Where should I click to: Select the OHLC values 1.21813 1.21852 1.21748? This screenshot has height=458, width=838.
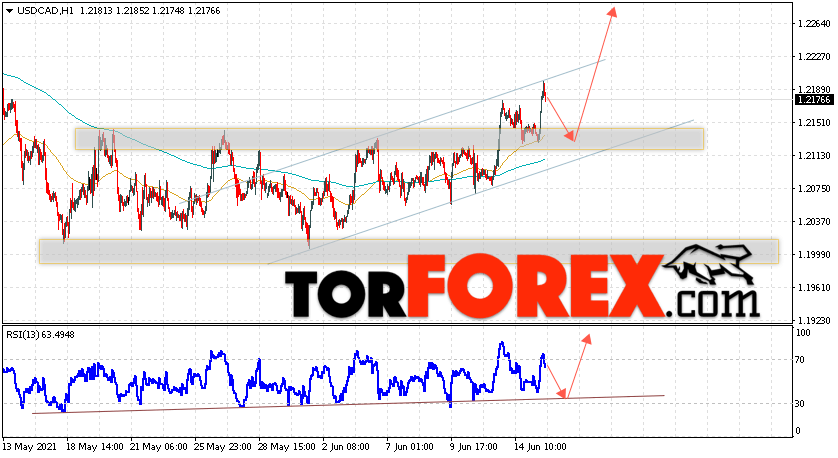(x=132, y=11)
